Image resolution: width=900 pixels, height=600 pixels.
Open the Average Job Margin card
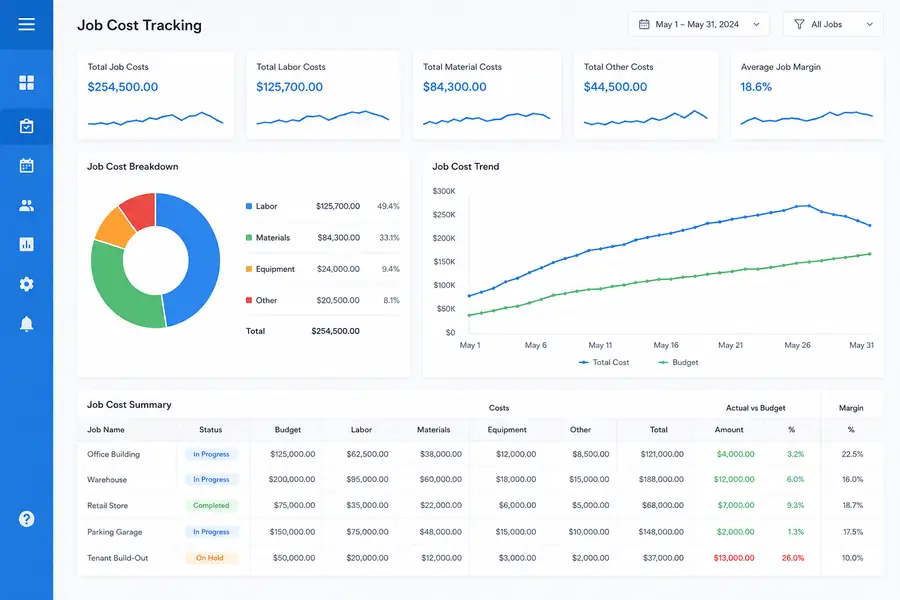coord(807,95)
